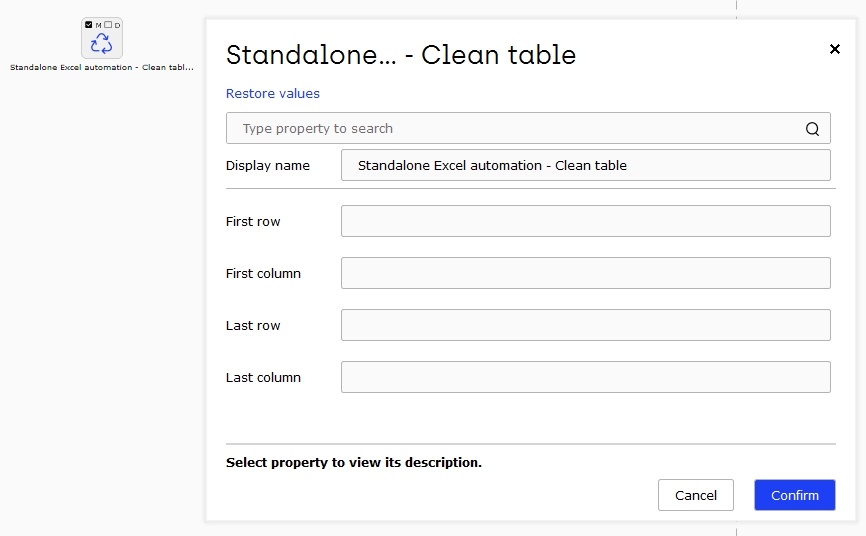Select the Last column property label

point(263,377)
